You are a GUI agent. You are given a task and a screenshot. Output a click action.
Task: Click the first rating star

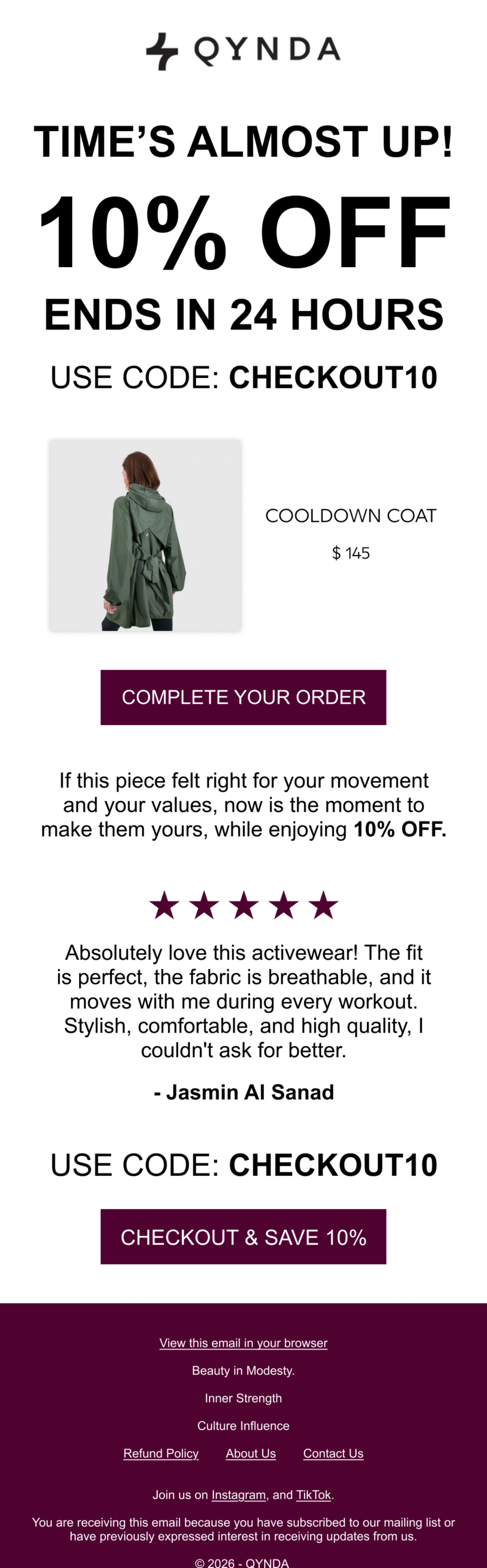pos(164,905)
